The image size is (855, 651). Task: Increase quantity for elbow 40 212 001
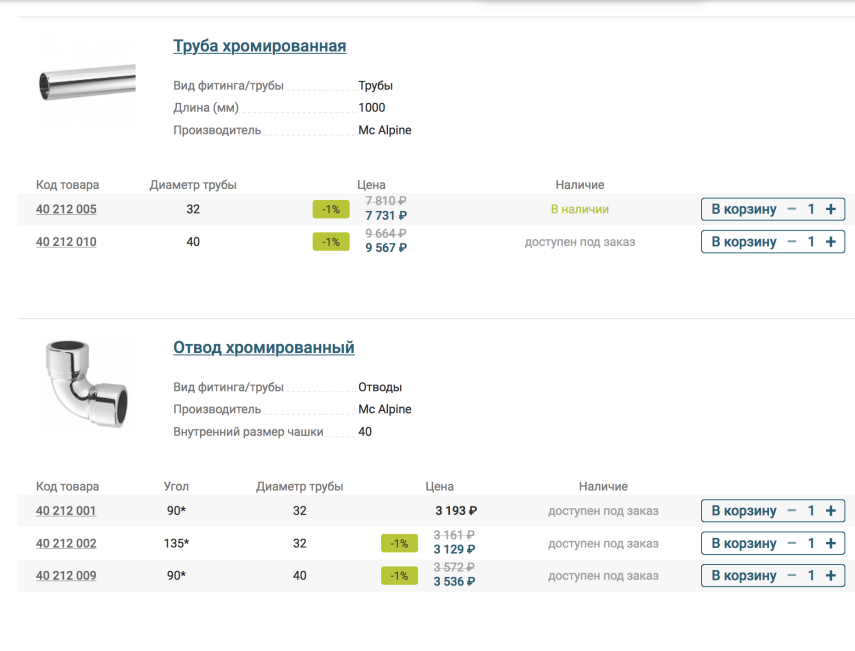tap(831, 511)
